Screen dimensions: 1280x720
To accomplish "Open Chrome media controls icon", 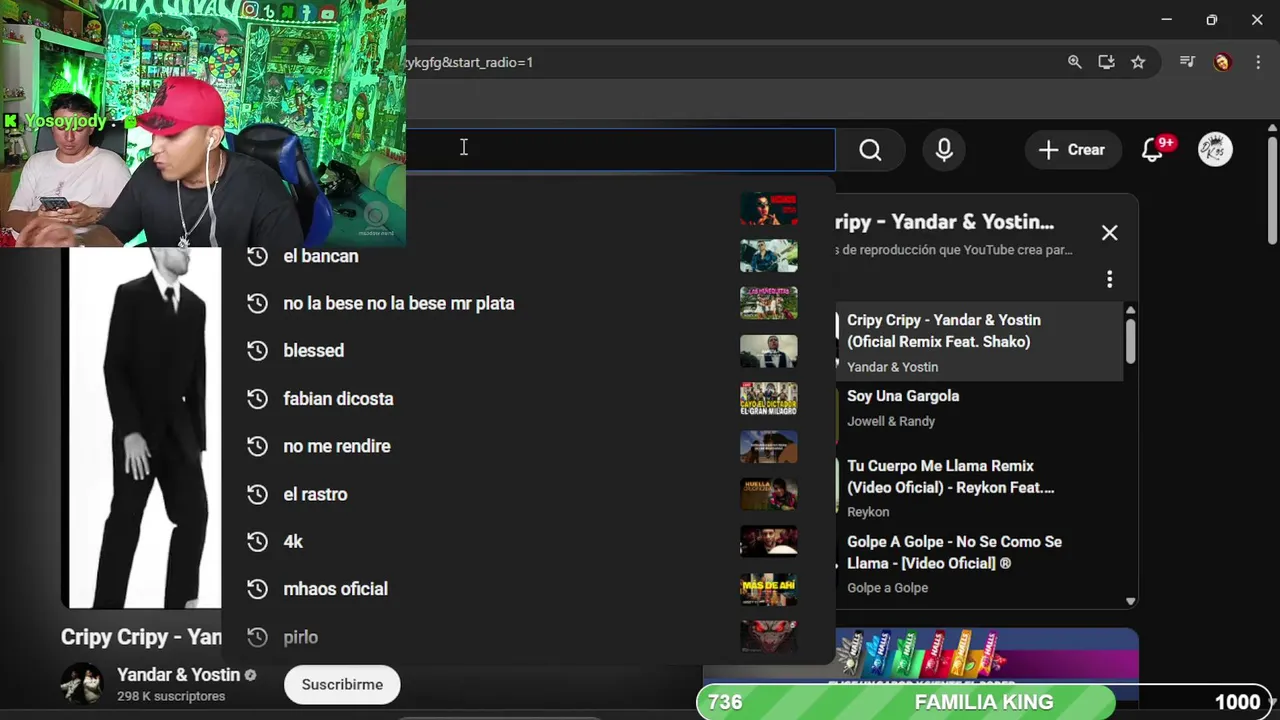I will point(1187,62).
